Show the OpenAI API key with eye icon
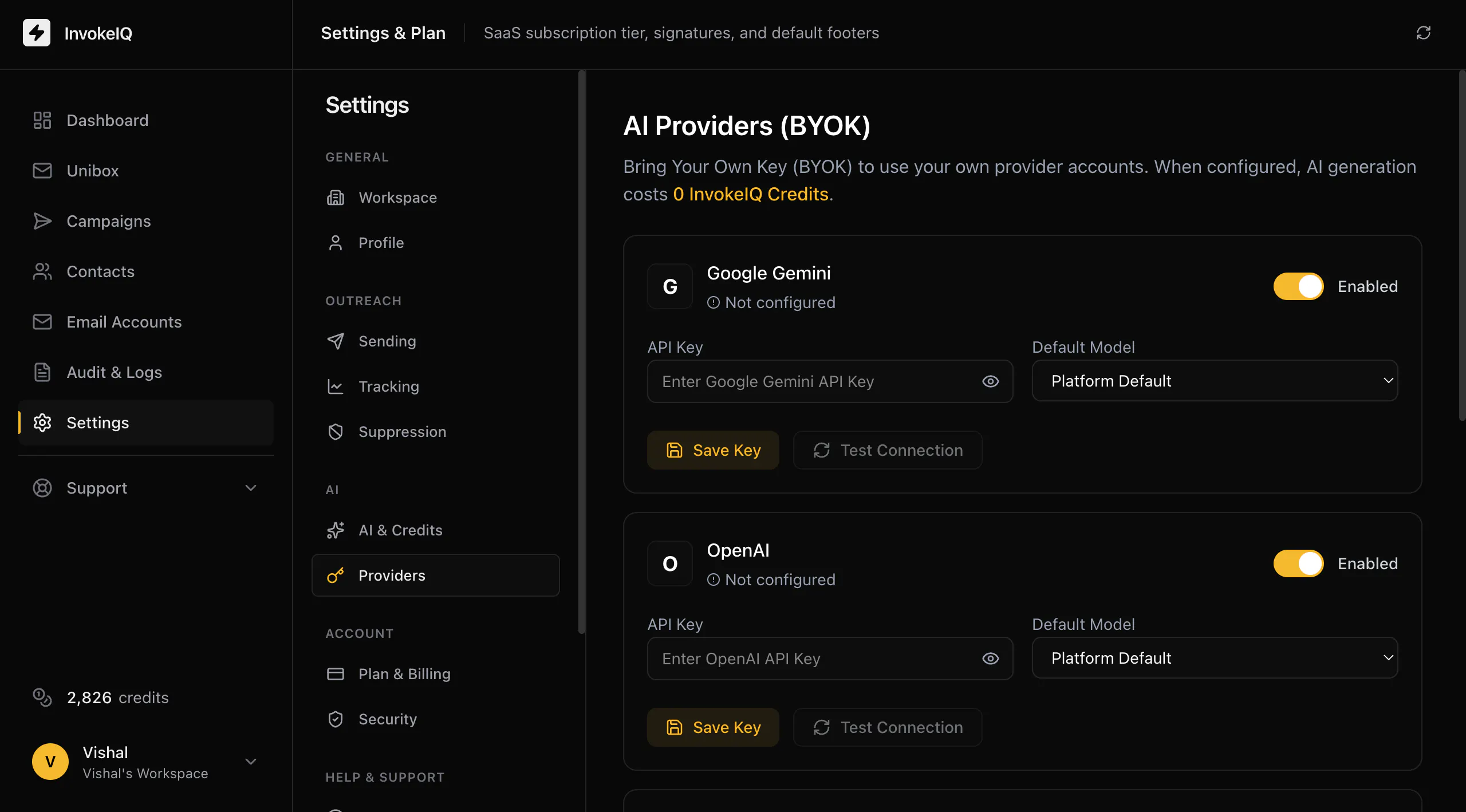The height and width of the screenshot is (812, 1466). tap(991, 659)
